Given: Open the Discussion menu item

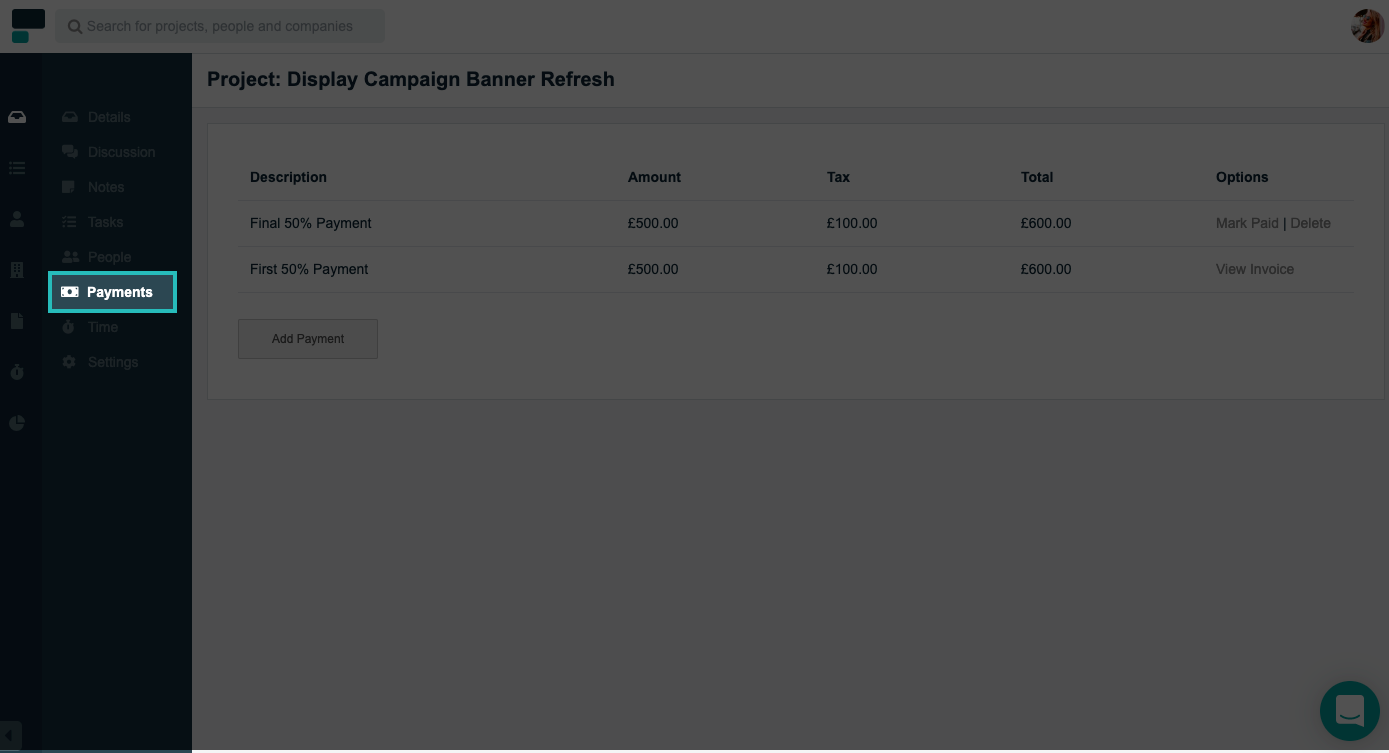Looking at the screenshot, I should [x=122, y=152].
